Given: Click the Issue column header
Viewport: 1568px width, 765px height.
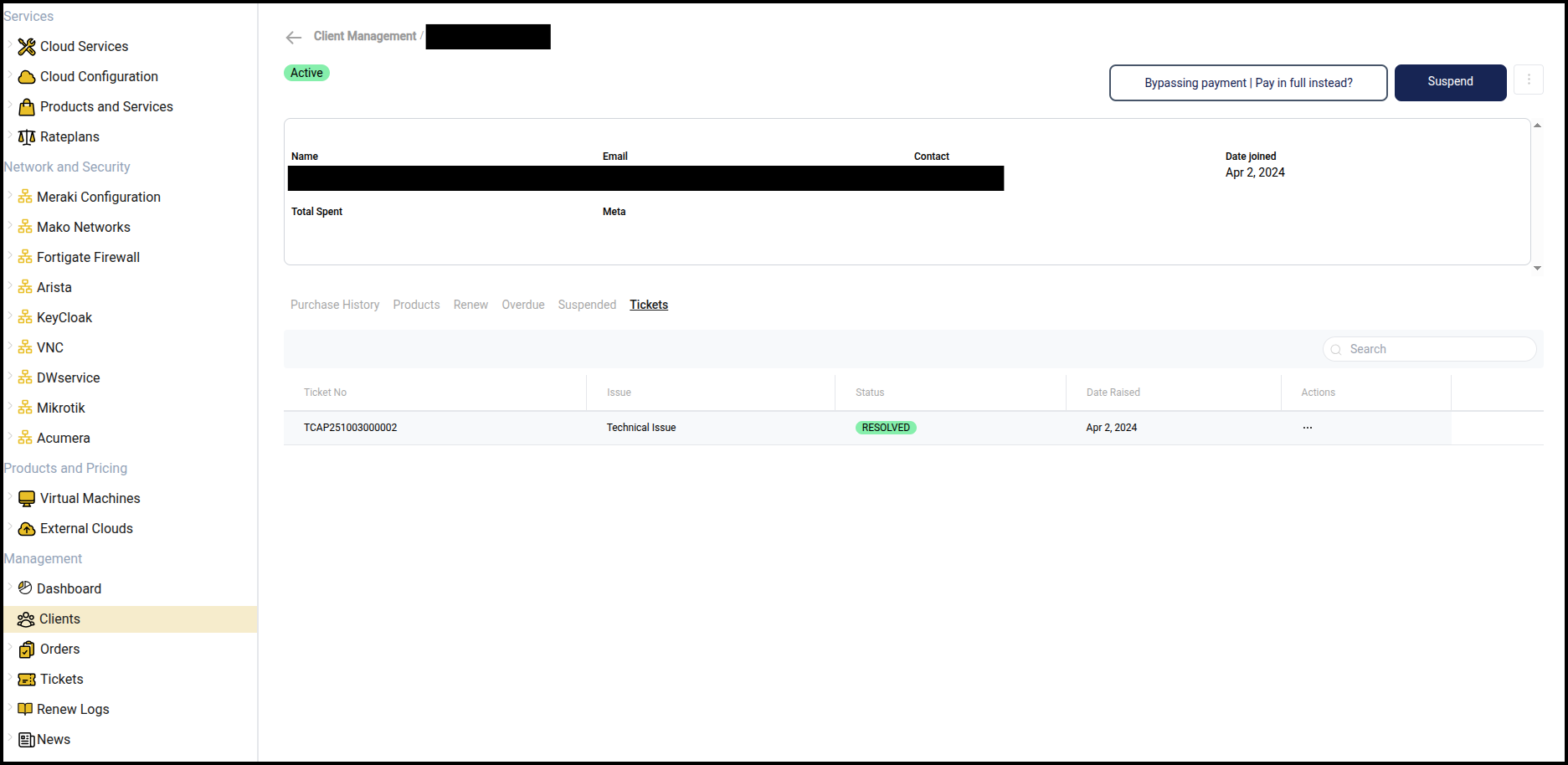Looking at the screenshot, I should click(619, 393).
